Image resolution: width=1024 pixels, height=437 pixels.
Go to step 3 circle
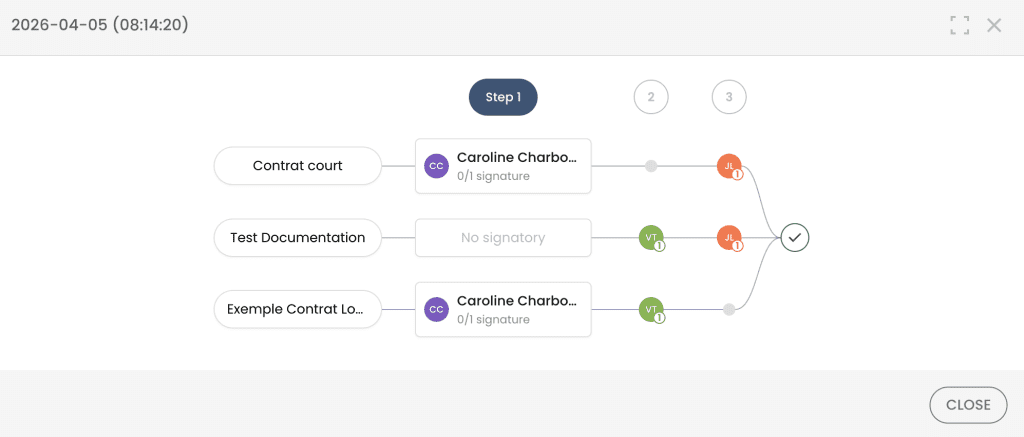tap(729, 97)
